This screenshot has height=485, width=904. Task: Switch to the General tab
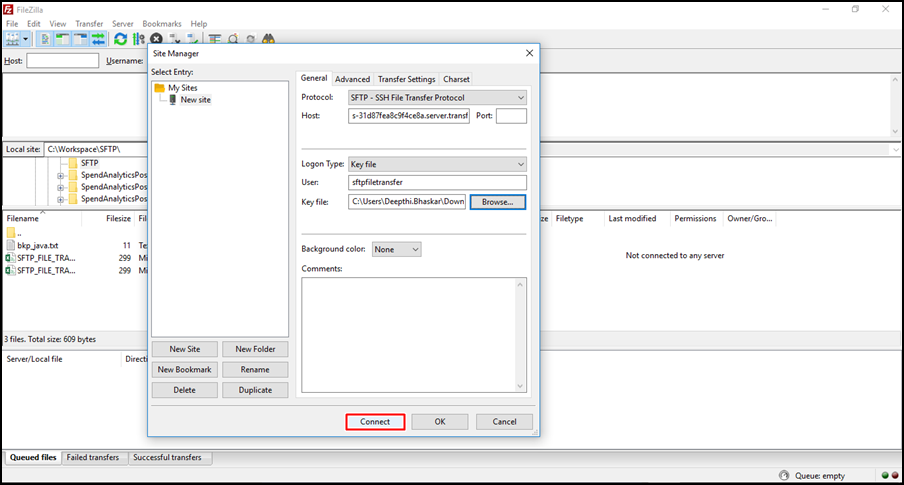coord(314,78)
